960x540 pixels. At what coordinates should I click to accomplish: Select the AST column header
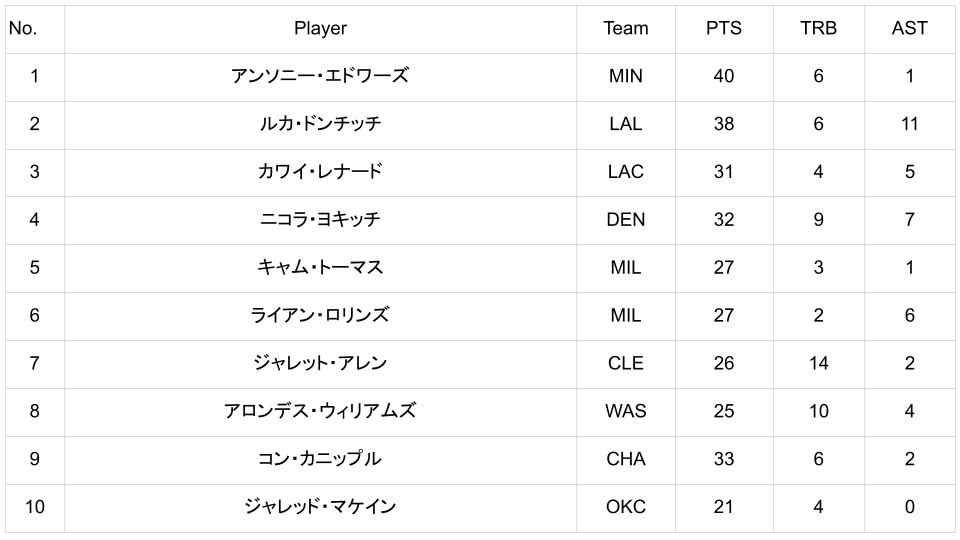click(x=909, y=28)
